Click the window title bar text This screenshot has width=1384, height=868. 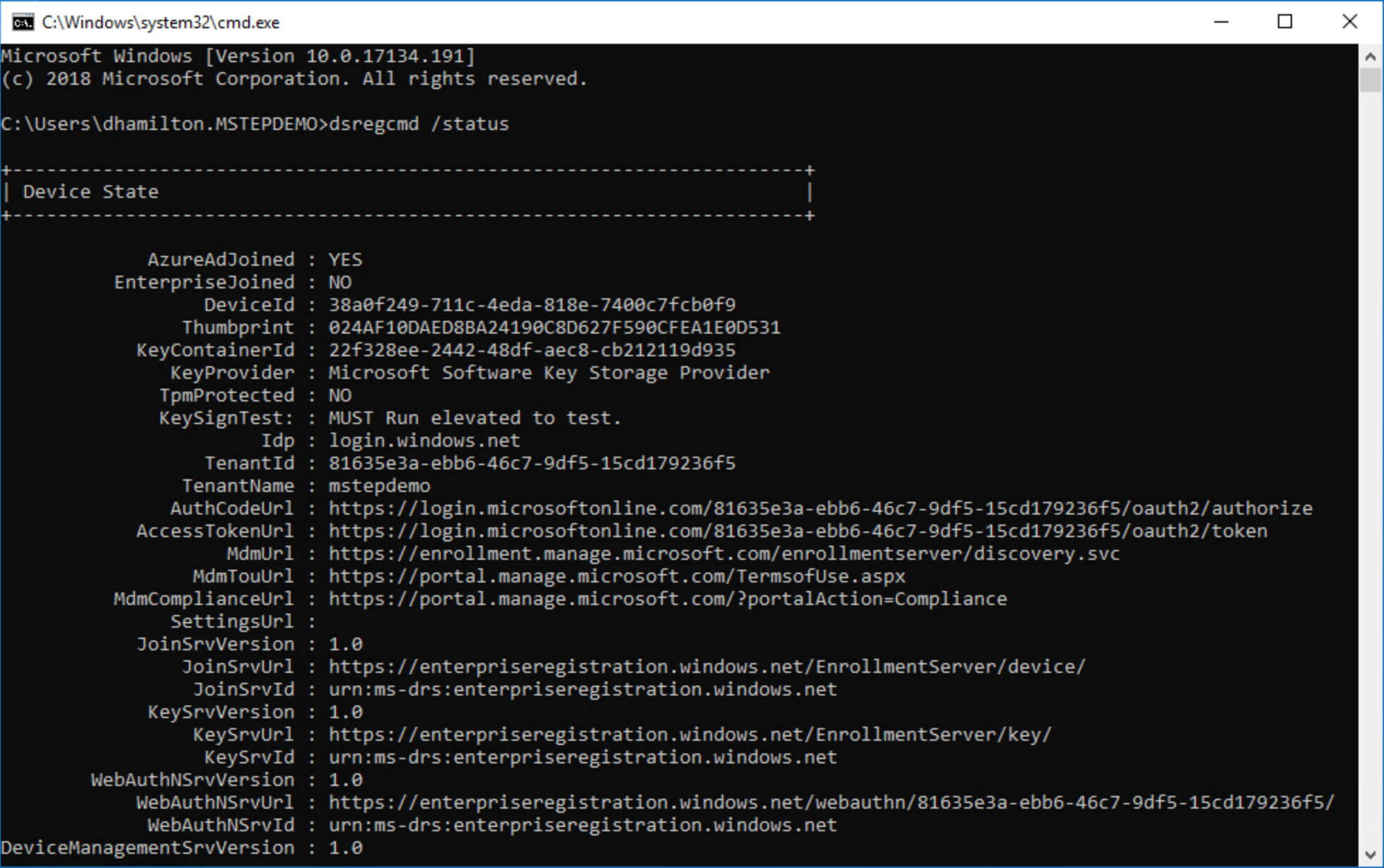tap(161, 23)
